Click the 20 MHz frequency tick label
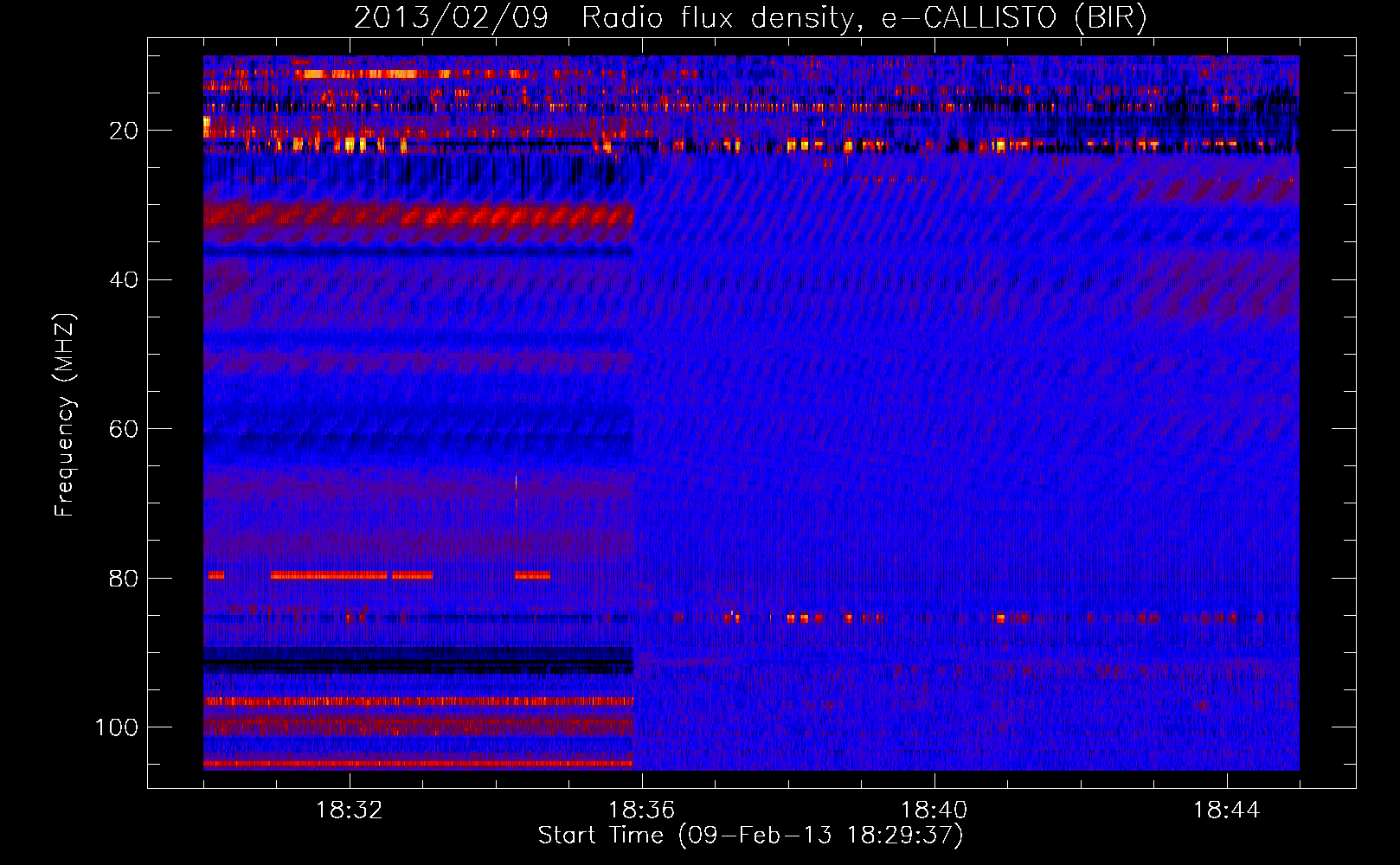 [124, 131]
